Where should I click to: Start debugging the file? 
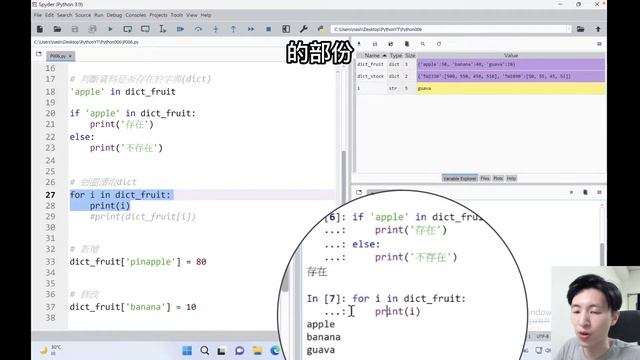(x=180, y=29)
